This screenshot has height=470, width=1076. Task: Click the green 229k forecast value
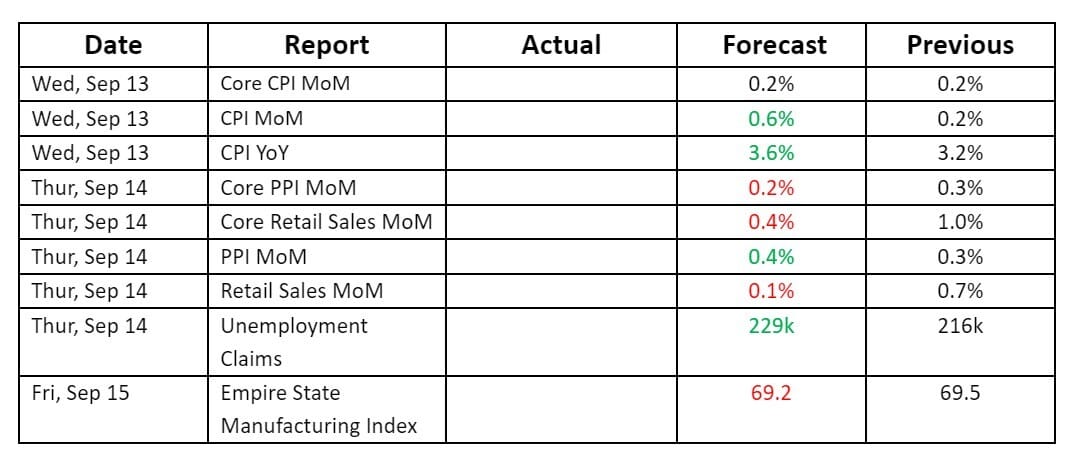click(x=771, y=326)
